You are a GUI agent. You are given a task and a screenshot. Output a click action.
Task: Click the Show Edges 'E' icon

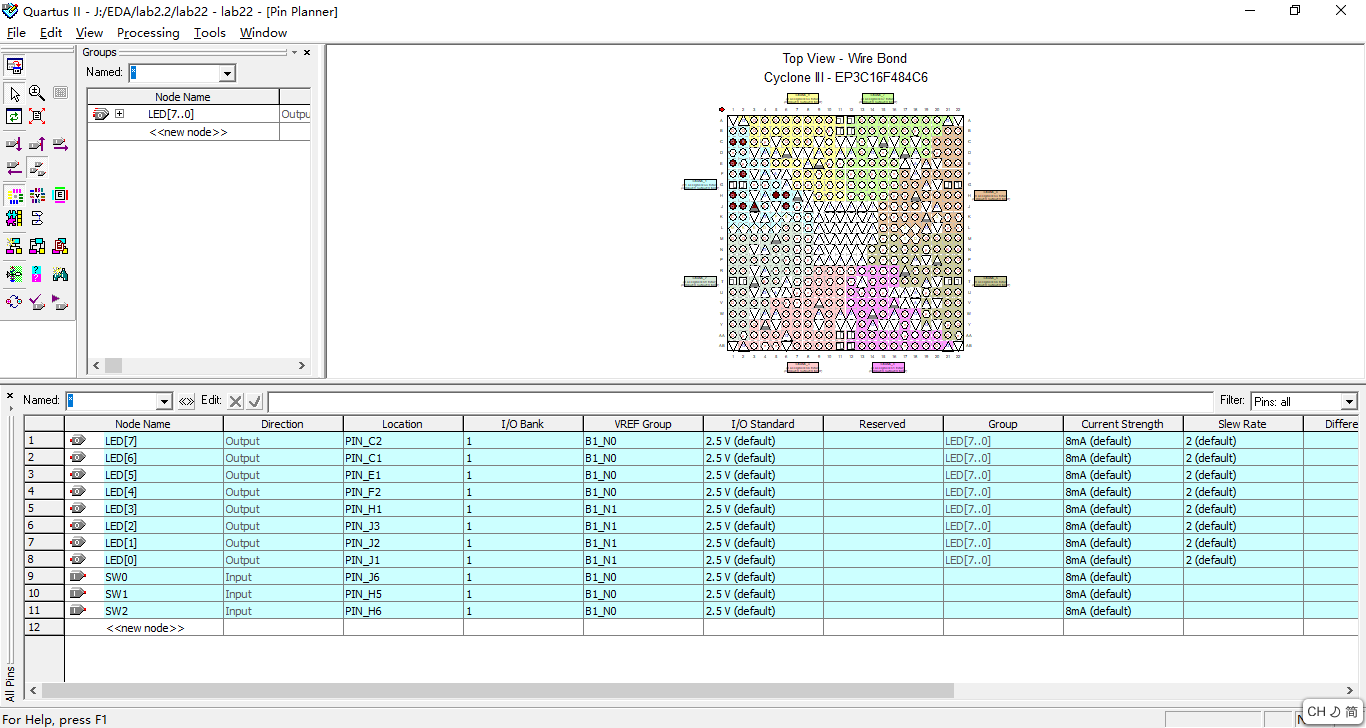(x=60, y=195)
